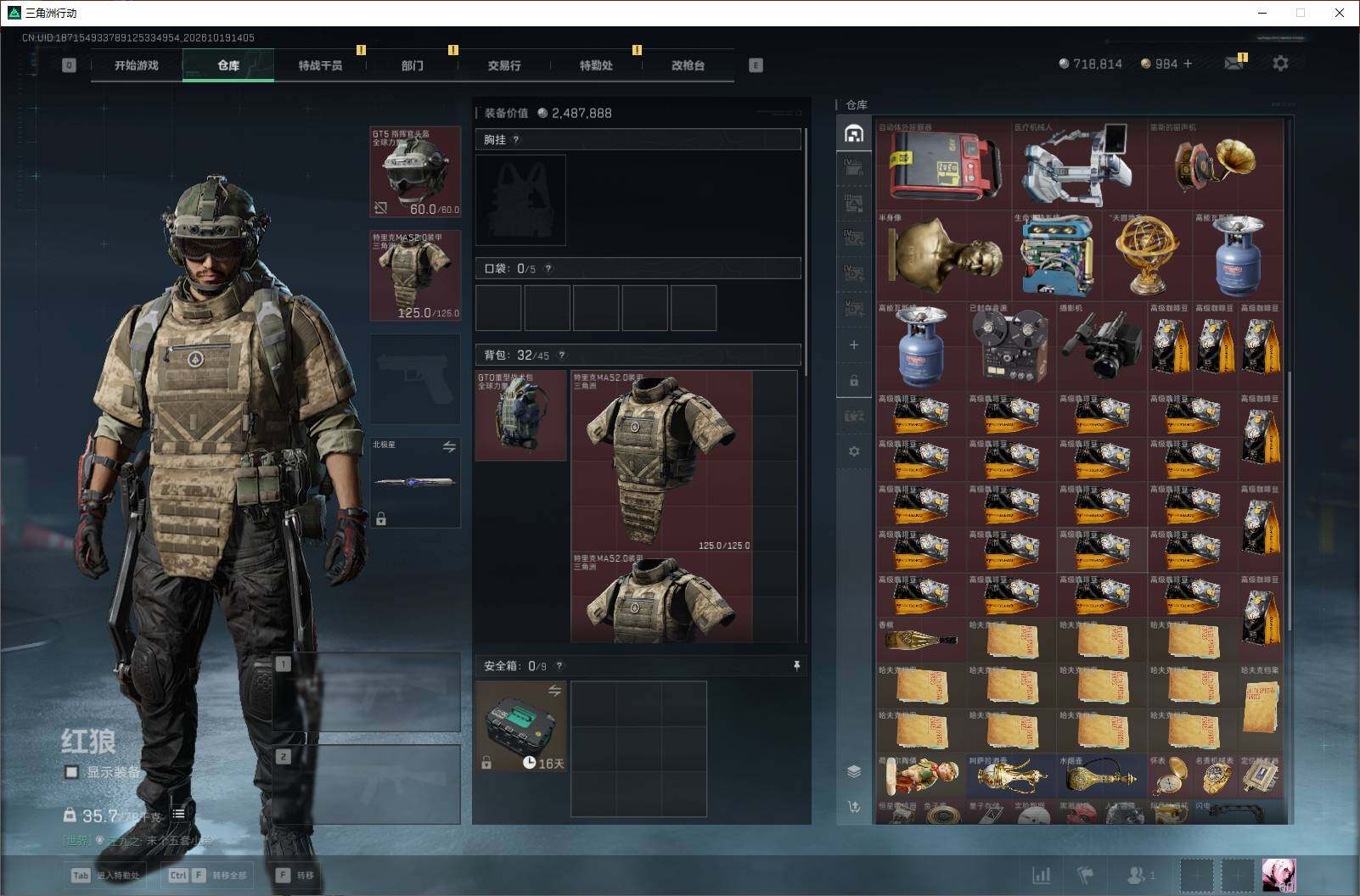Select the 医疗机械人 item in warehouse

pos(1079,165)
